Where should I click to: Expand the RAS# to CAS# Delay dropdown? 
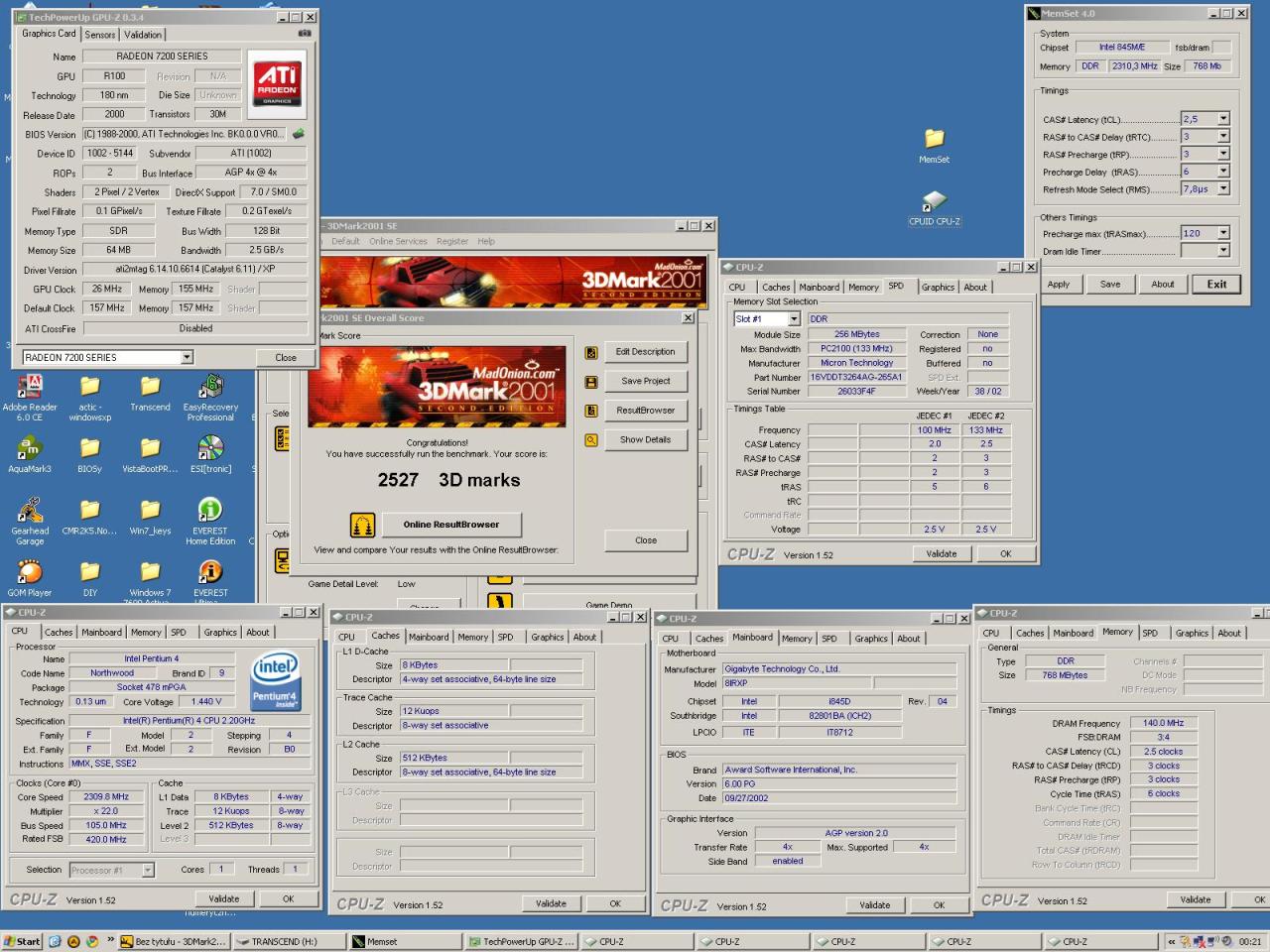coord(1223,137)
